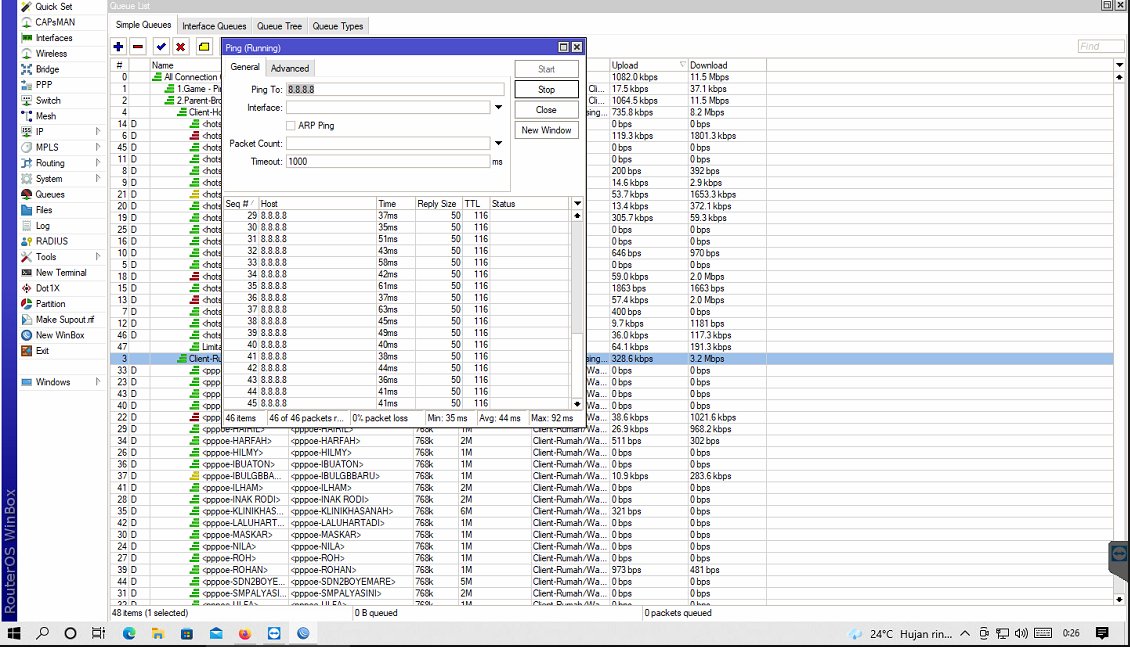Click the blue checkmark enable icon

tap(161, 47)
